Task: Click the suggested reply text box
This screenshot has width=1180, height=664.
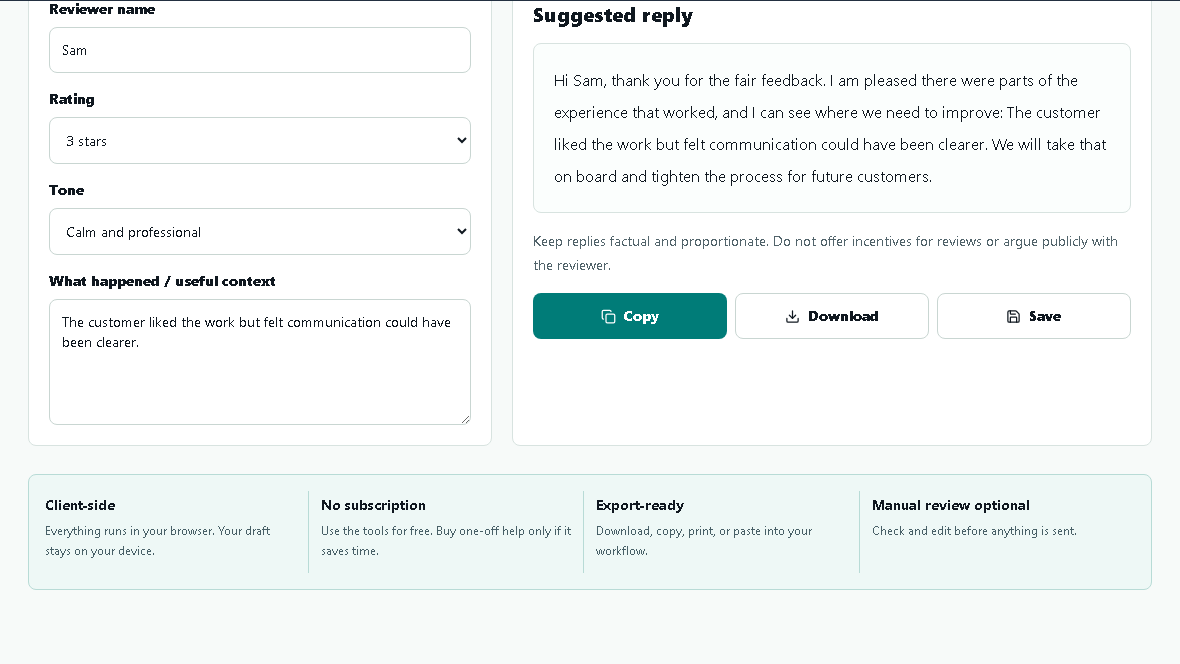Action: coord(832,128)
